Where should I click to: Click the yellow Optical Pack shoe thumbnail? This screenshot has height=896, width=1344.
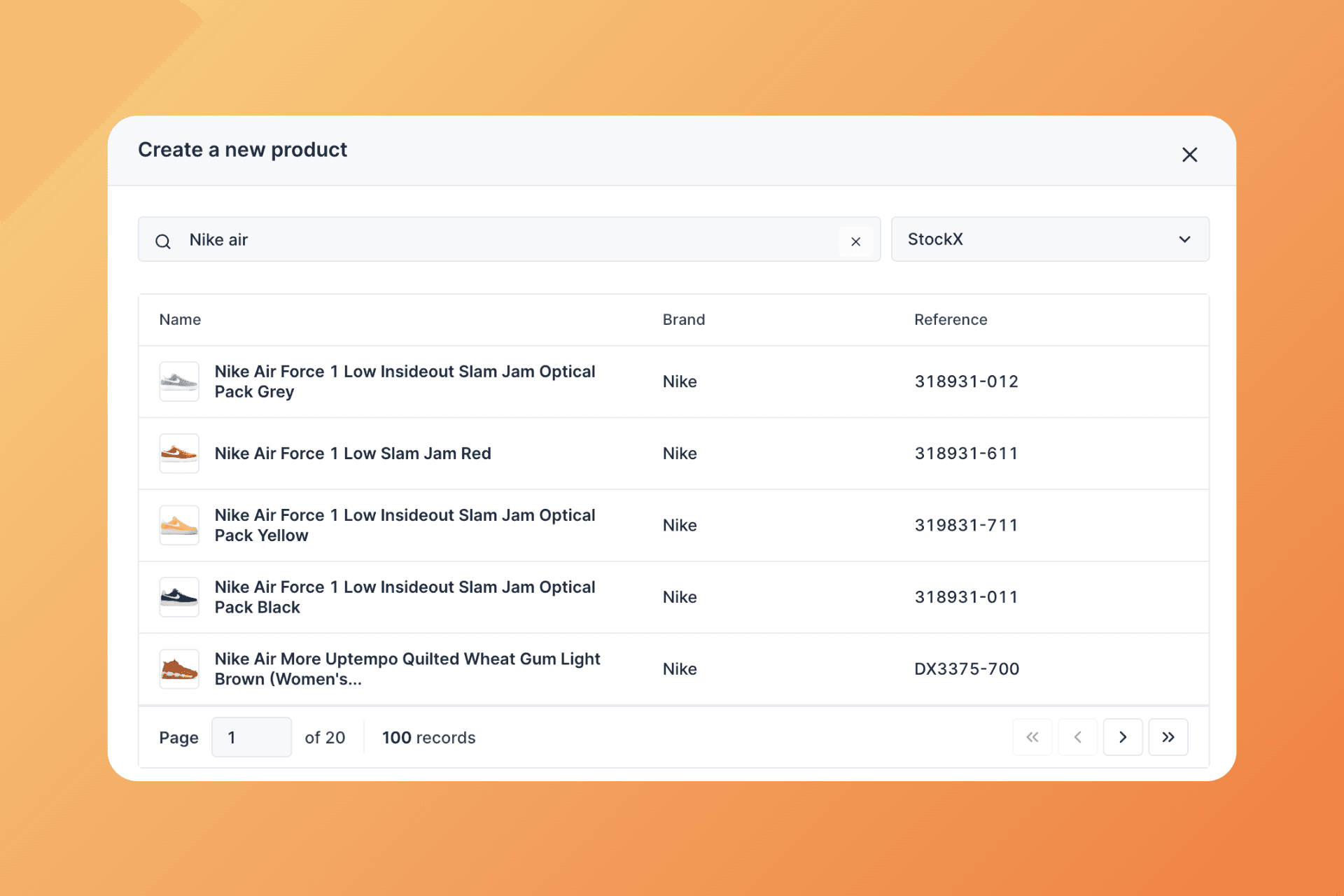click(179, 525)
